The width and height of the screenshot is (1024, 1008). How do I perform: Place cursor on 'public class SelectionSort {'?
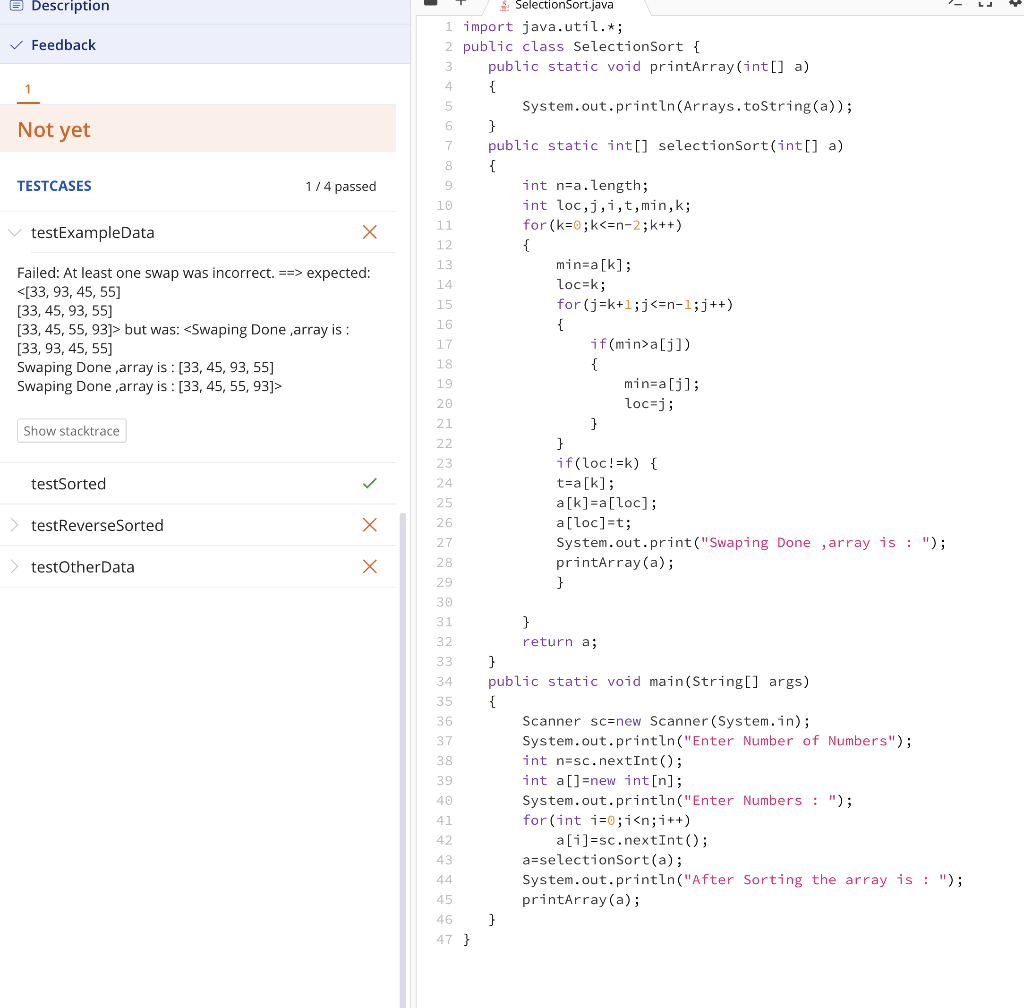[581, 47]
